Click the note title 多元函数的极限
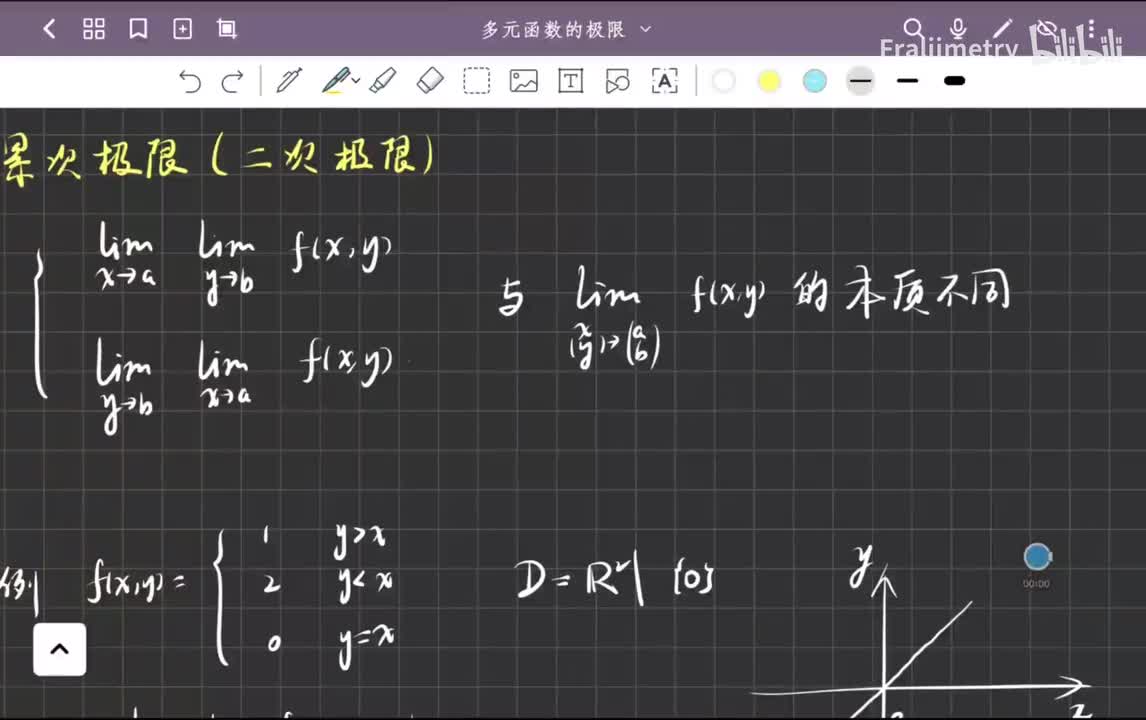1146x720 pixels. [553, 30]
